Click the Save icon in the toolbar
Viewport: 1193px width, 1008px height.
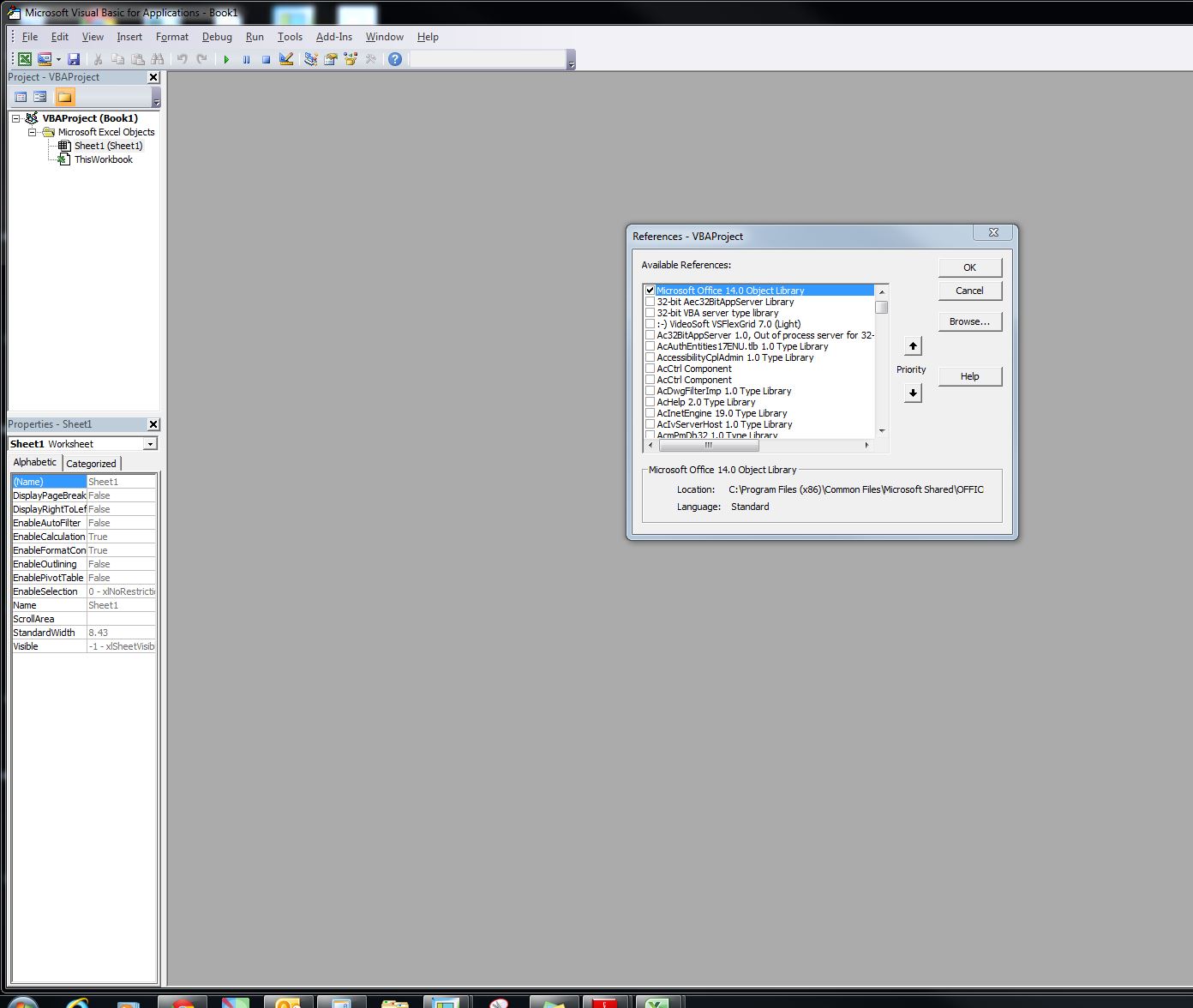click(74, 59)
